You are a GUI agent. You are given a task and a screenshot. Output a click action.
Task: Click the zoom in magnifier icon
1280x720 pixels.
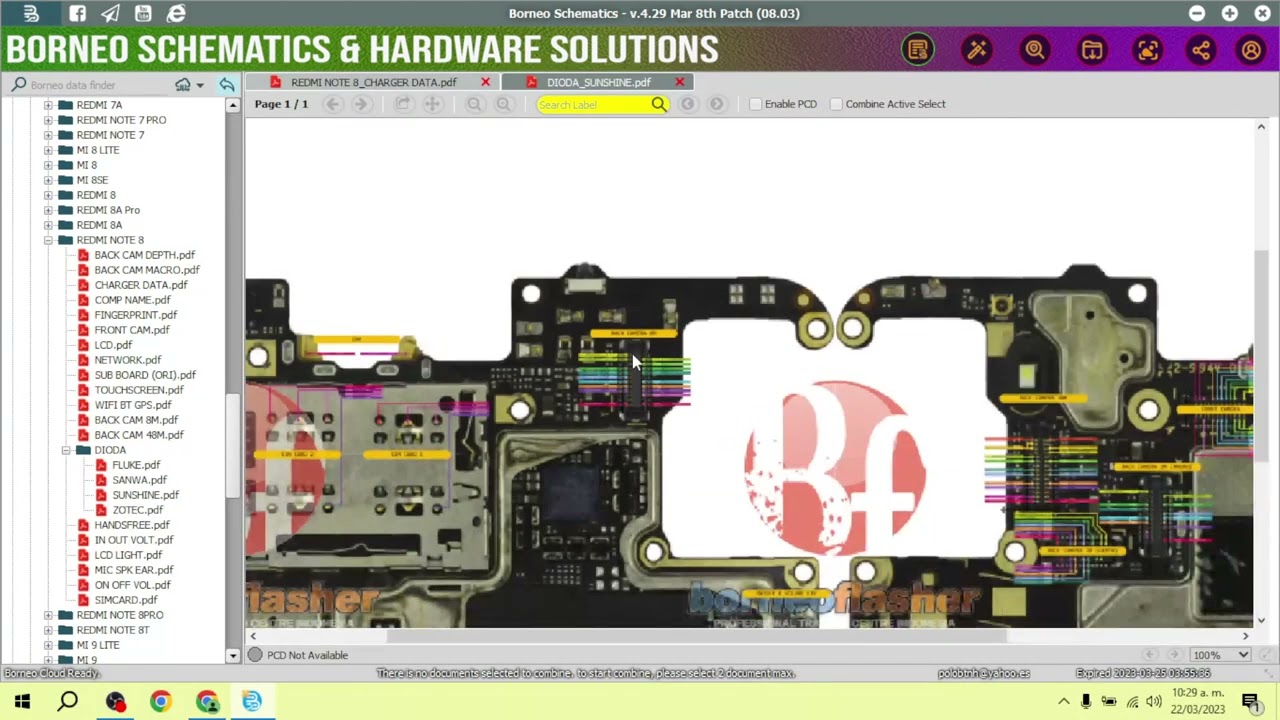[503, 104]
